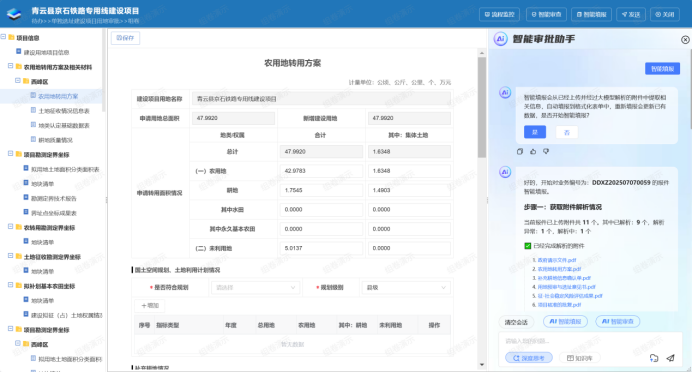
Task: Click the blue 智能填报 chat bubble
Action: 662,68
